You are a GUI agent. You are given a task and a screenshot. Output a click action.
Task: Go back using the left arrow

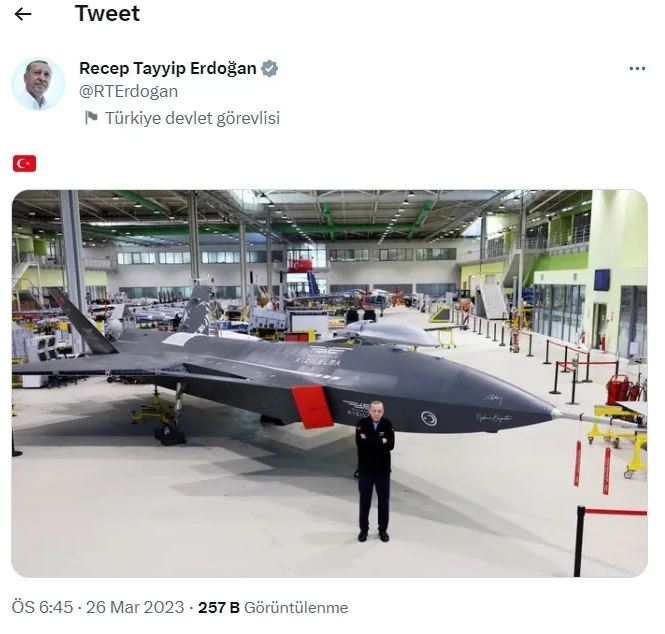(23, 14)
